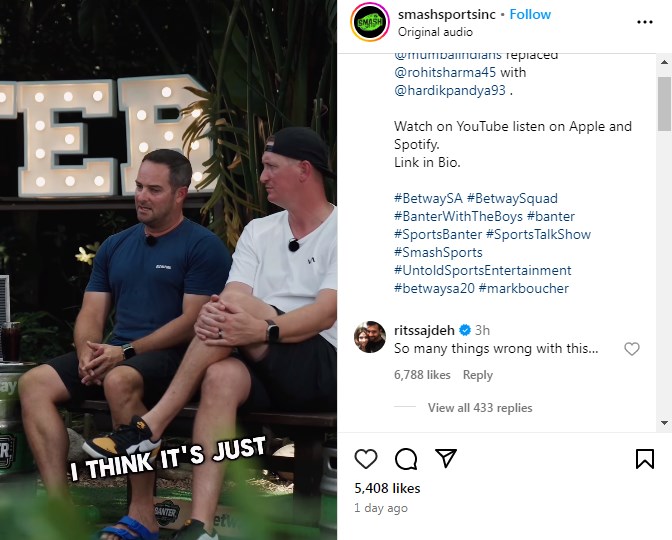Save post with bookmark icon
The height and width of the screenshot is (540, 672).
(x=645, y=459)
